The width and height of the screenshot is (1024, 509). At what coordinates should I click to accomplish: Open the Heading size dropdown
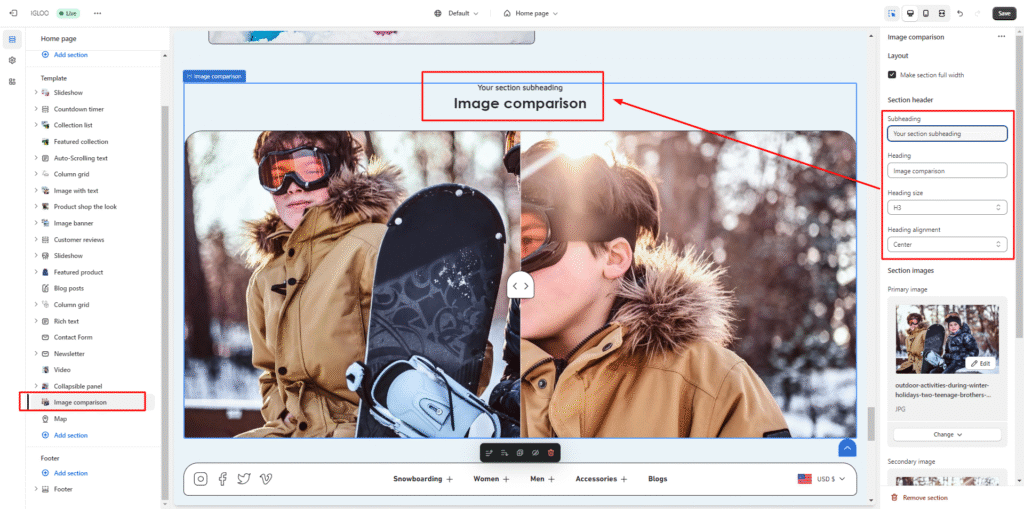tap(946, 207)
